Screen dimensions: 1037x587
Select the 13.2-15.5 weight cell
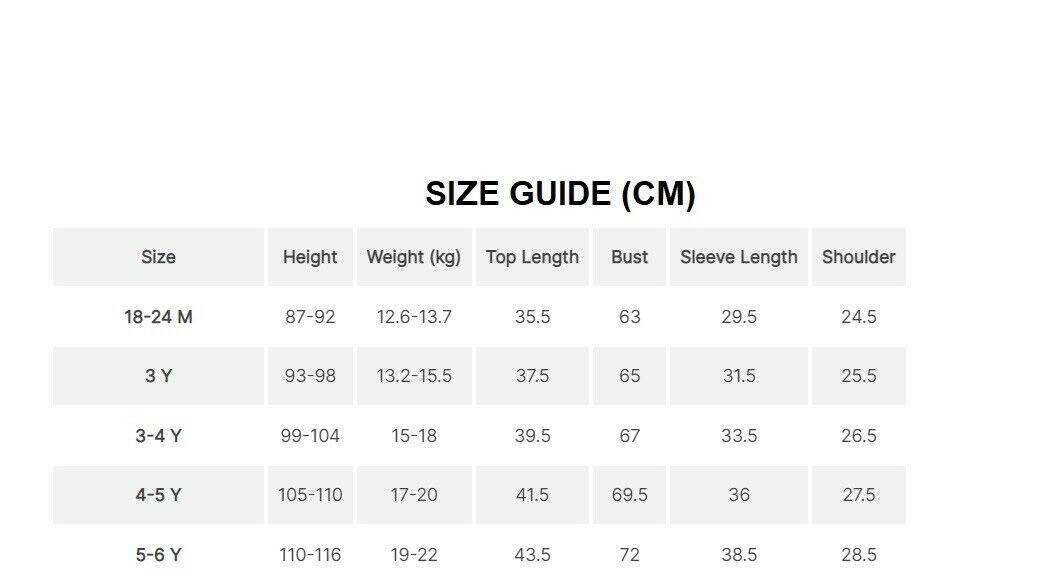coord(414,376)
